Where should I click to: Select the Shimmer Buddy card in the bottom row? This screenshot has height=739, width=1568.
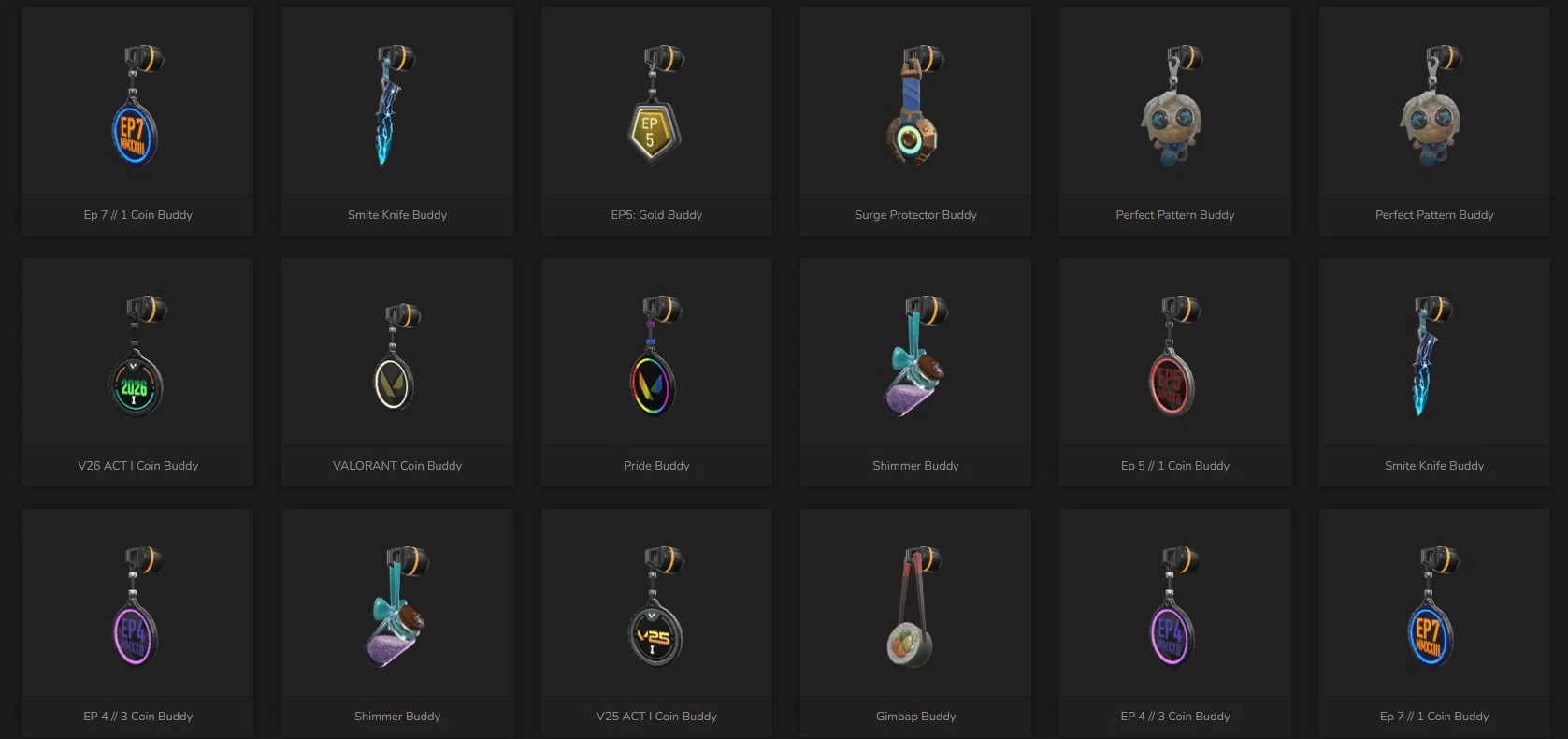click(x=397, y=623)
